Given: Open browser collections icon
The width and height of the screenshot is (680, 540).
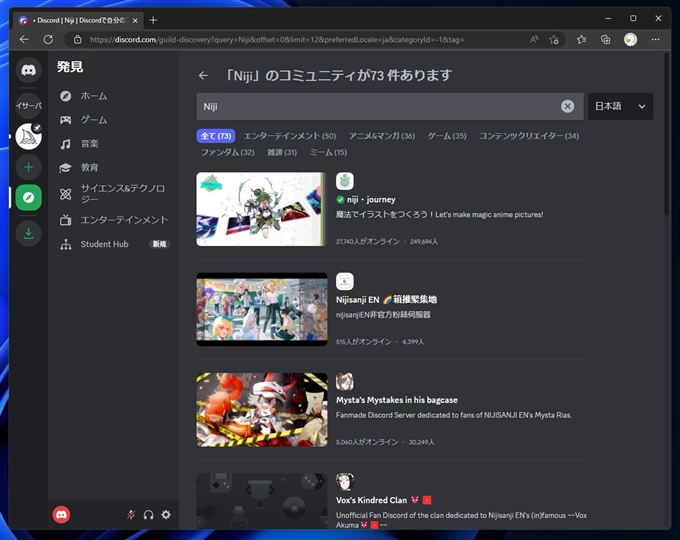Looking at the screenshot, I should [605, 40].
